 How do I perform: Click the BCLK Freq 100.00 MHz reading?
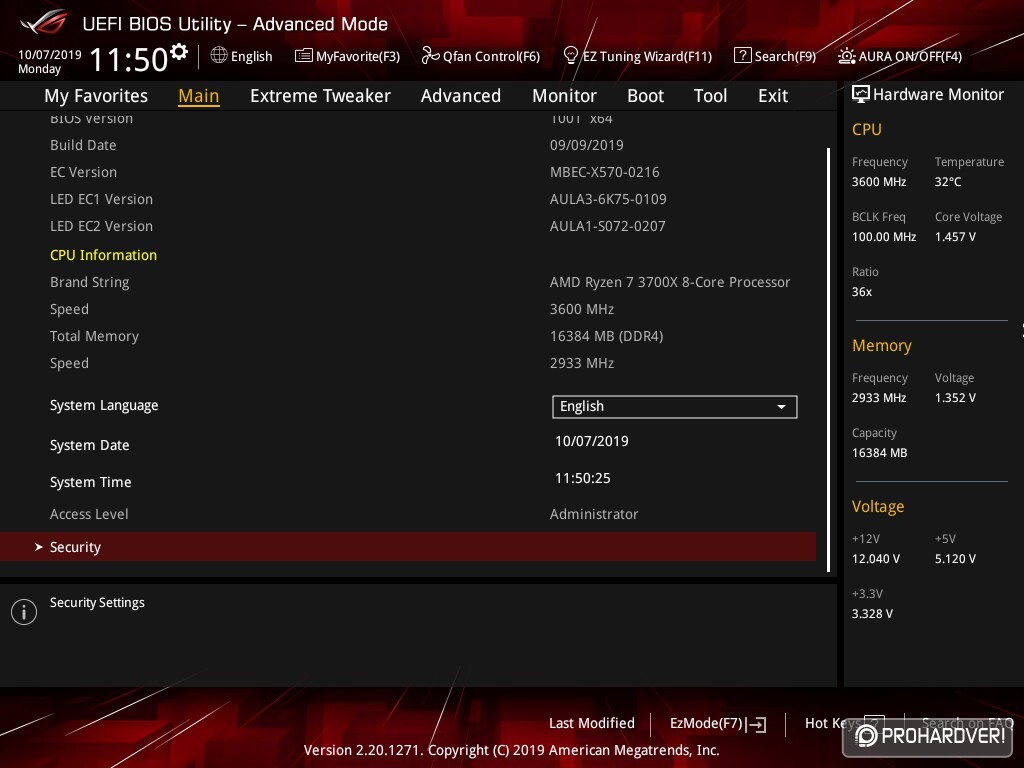[x=884, y=237]
